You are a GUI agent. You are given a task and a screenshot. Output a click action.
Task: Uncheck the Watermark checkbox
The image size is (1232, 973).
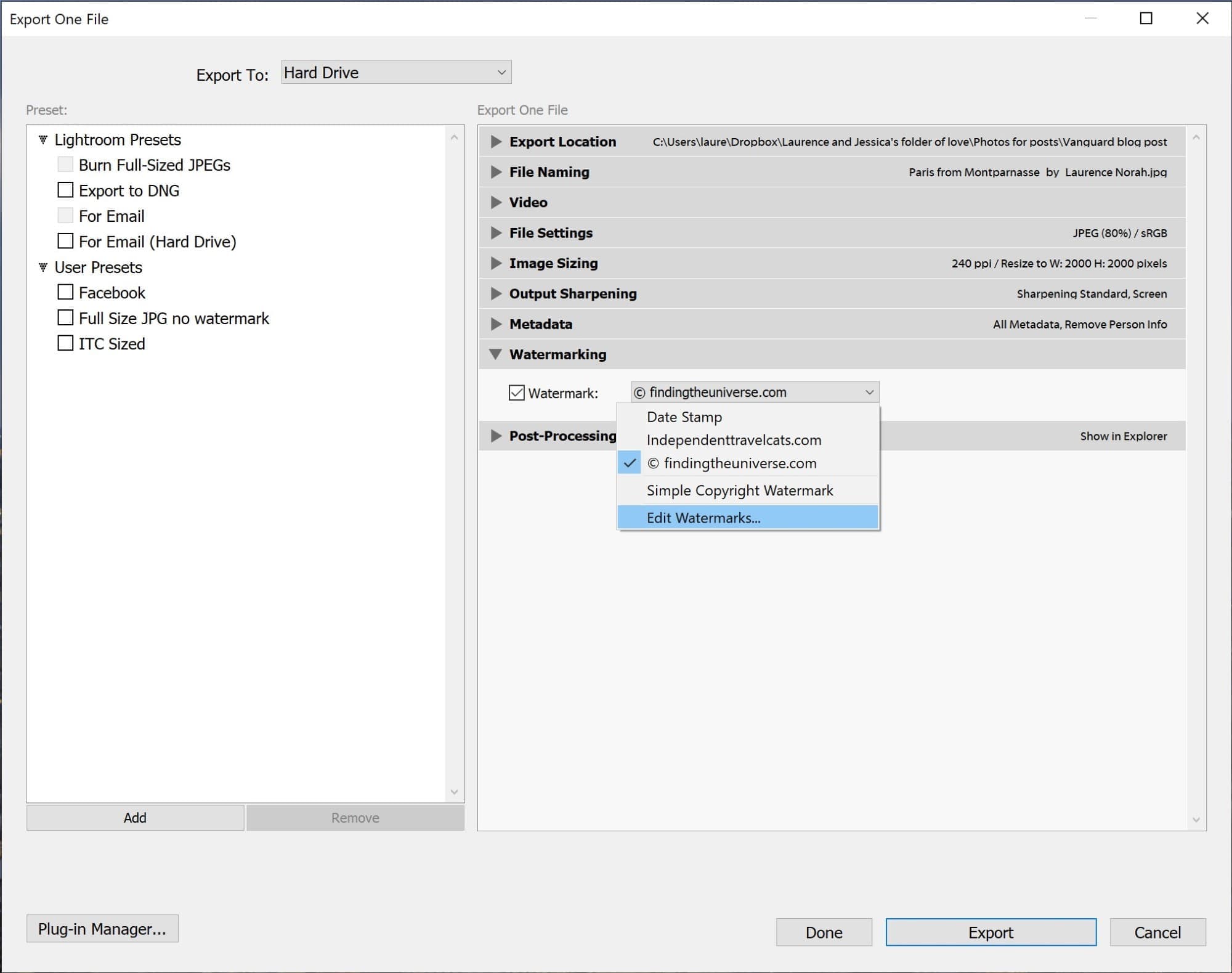(x=516, y=393)
